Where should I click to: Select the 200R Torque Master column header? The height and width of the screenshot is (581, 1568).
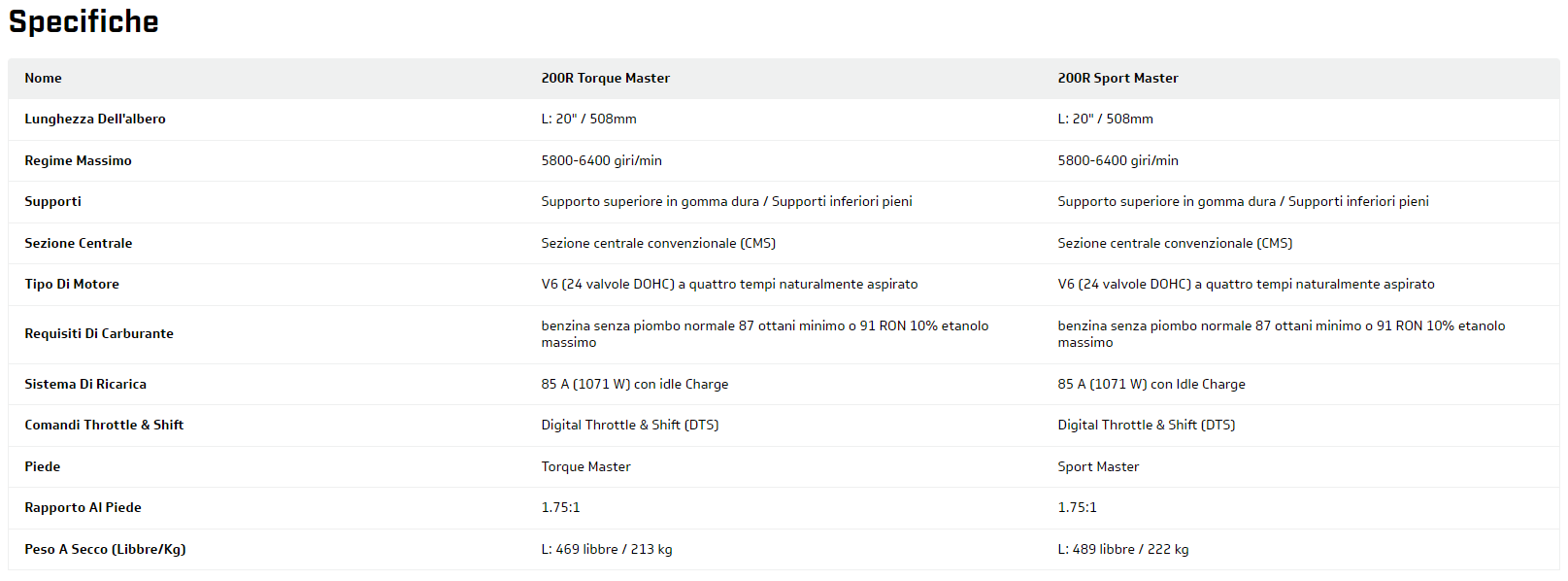click(605, 79)
